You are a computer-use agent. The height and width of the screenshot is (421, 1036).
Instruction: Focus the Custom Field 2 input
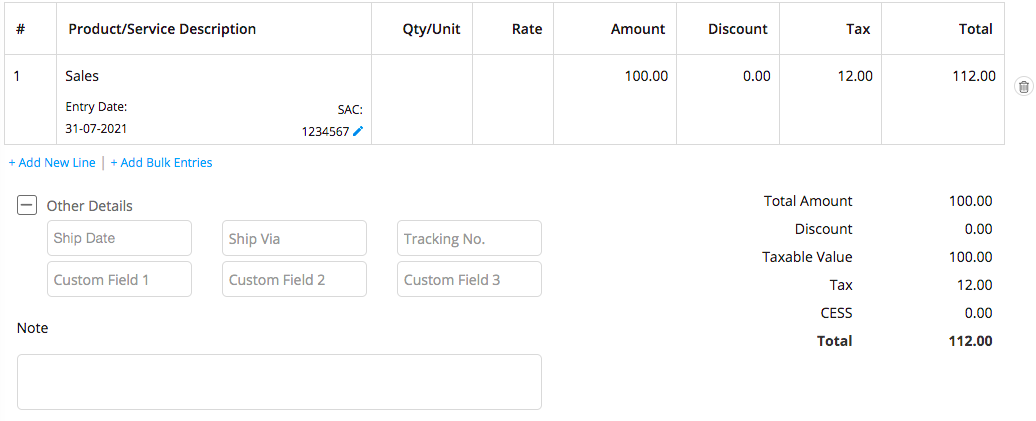tap(294, 279)
